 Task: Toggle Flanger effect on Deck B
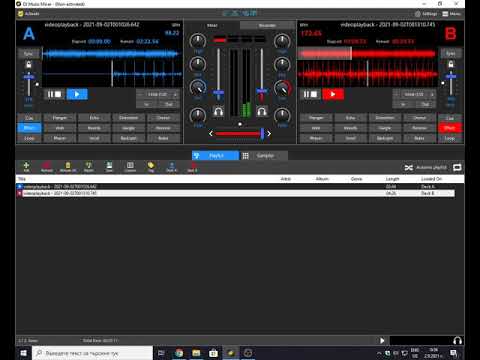pos(316,118)
